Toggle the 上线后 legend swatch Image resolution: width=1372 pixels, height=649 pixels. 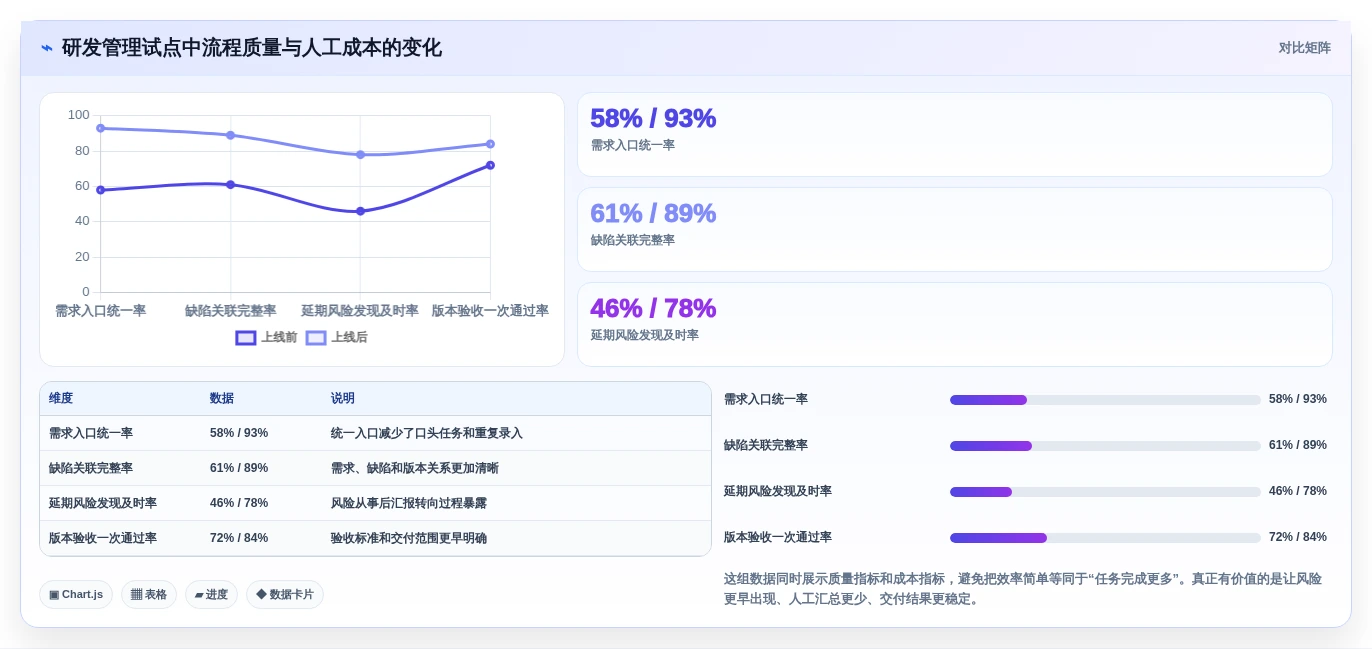[x=316, y=338]
